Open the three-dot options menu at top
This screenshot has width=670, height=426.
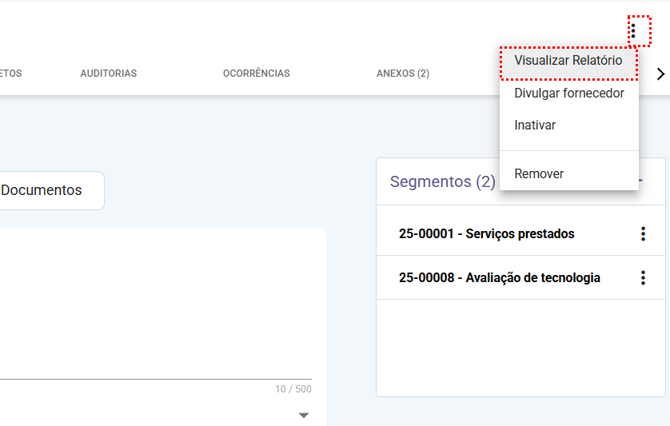click(x=633, y=31)
